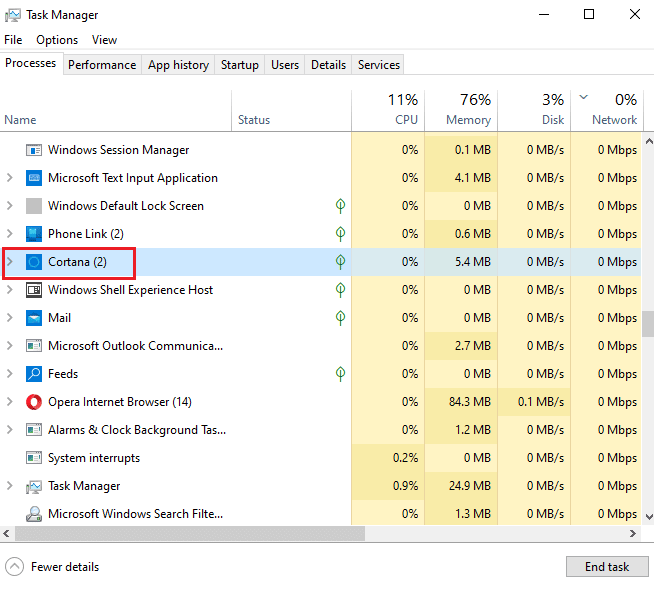Select the Processes tab

(31, 63)
